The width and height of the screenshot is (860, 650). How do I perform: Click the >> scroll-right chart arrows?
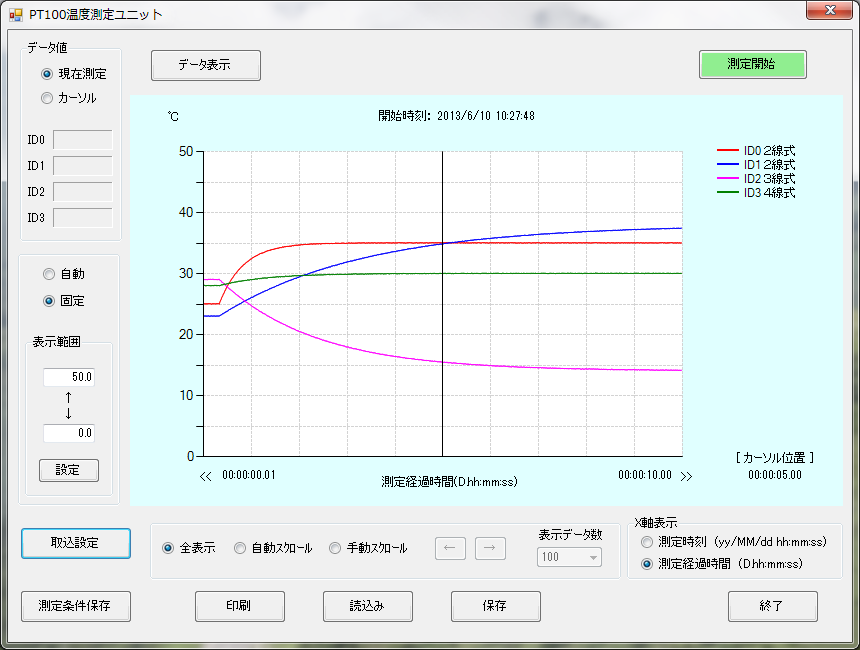pos(686,476)
